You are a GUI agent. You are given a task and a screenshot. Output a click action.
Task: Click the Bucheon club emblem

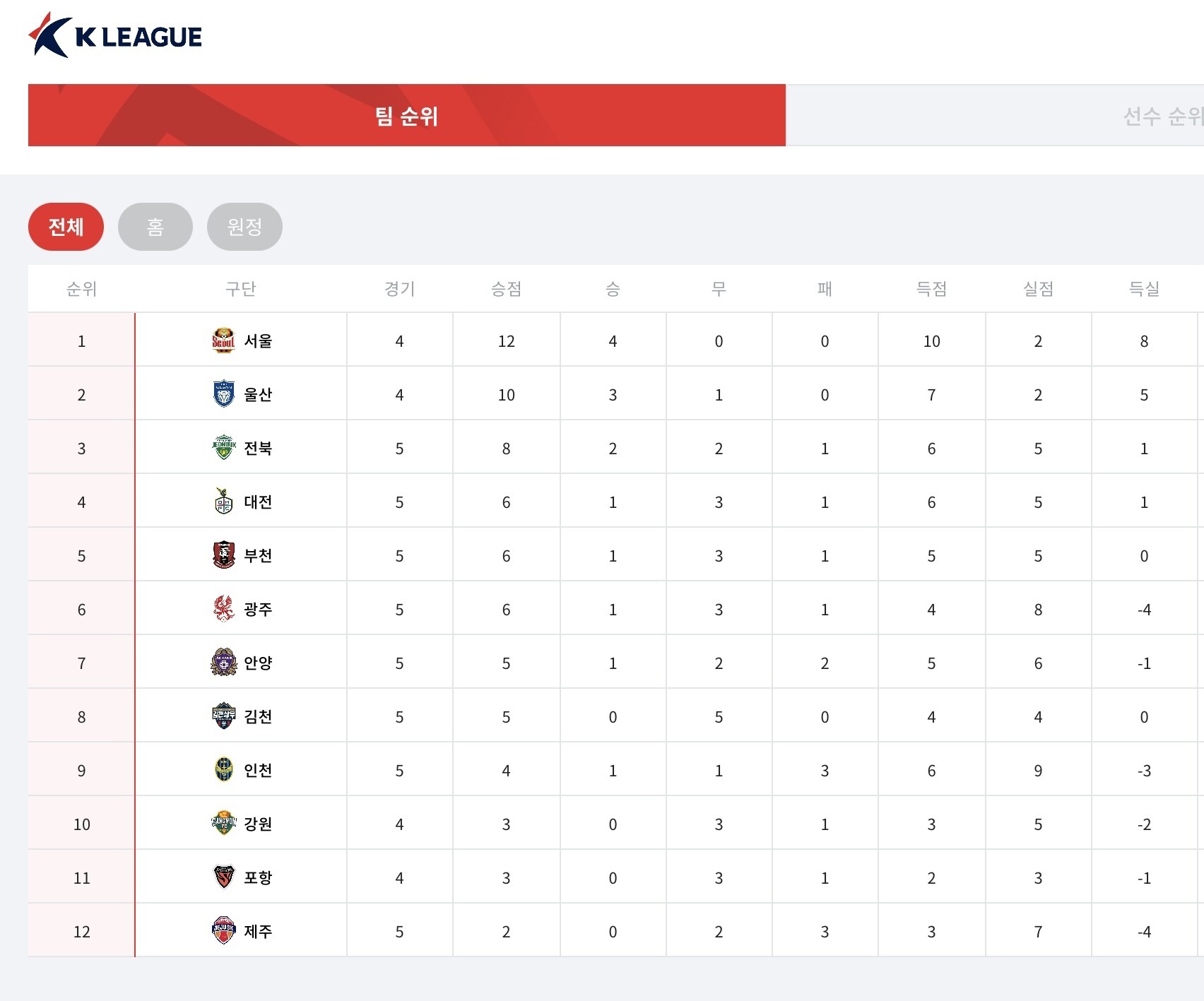click(x=223, y=555)
